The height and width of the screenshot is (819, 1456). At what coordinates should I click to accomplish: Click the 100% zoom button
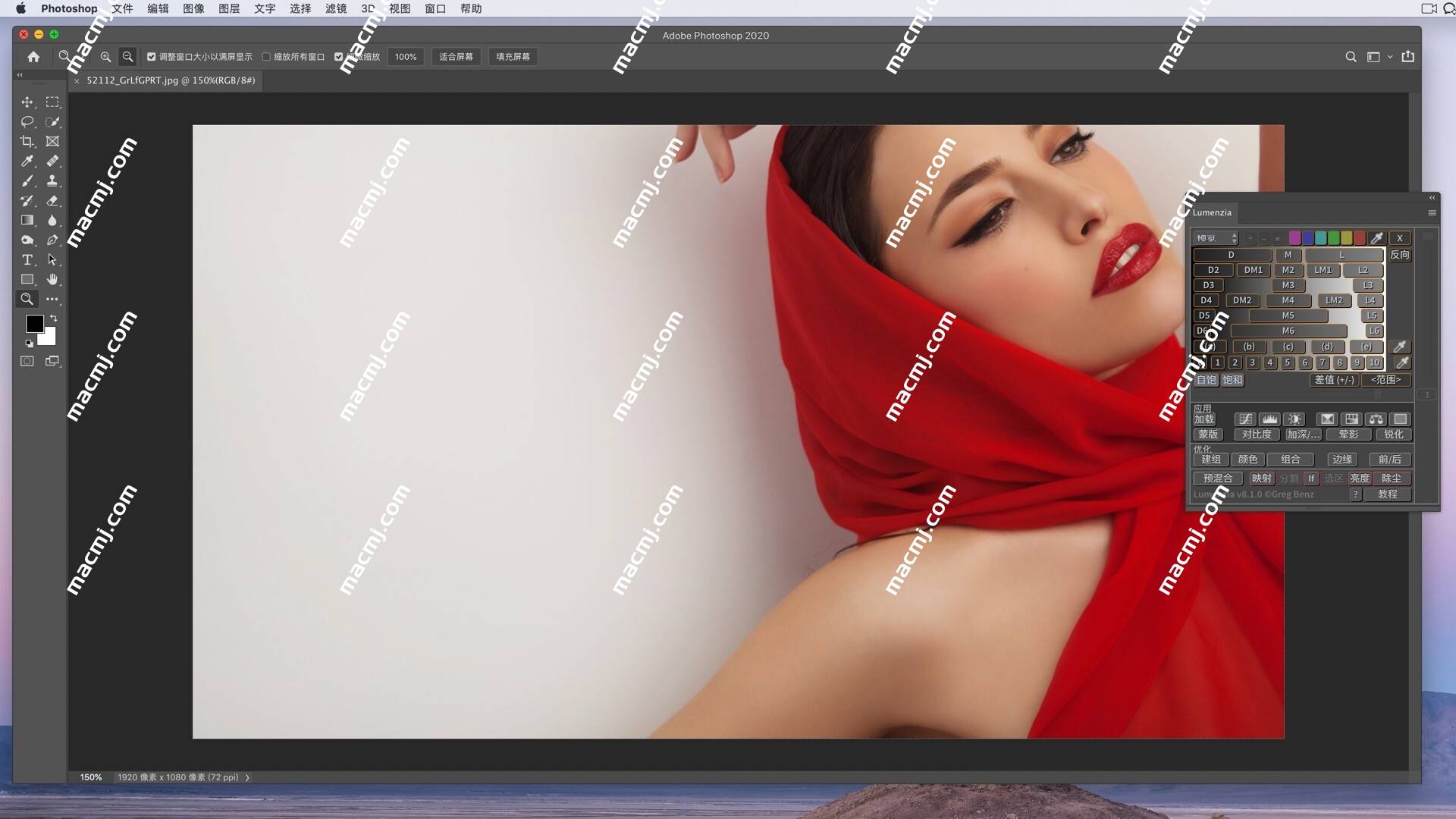tap(406, 57)
